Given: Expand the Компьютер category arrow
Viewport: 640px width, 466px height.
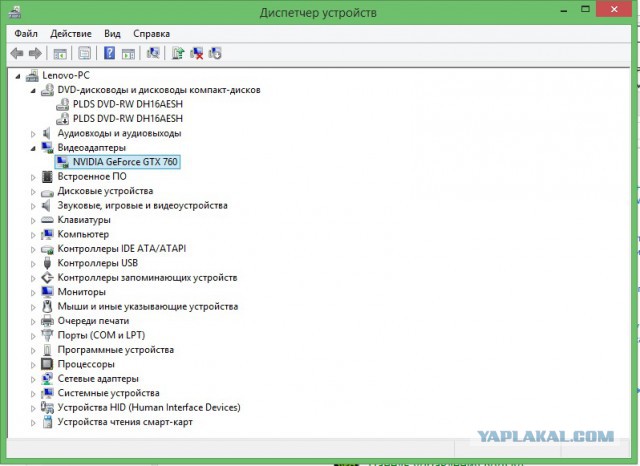Looking at the screenshot, I should pyautogui.click(x=33, y=235).
